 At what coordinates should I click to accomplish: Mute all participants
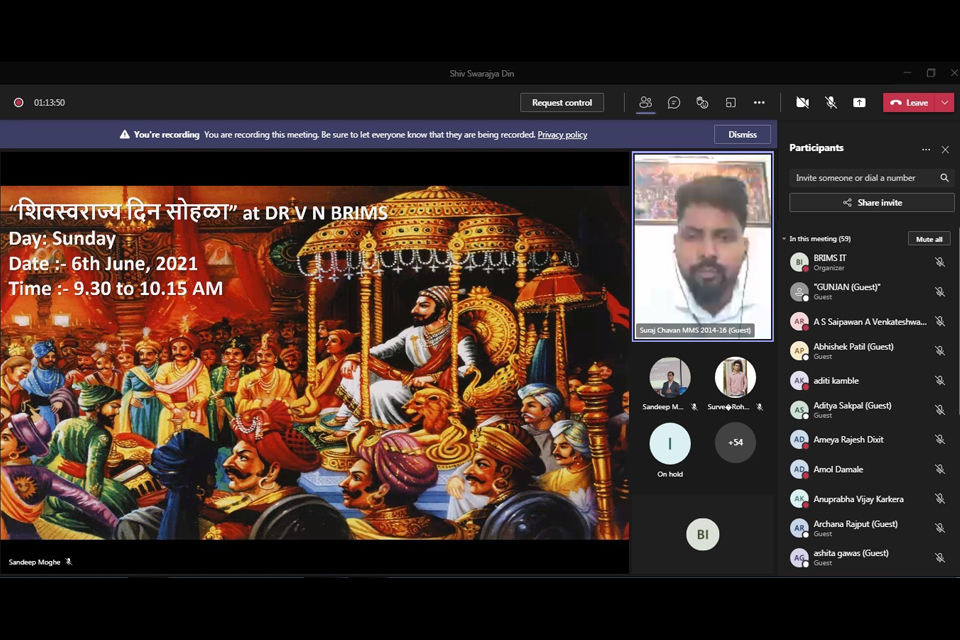[x=929, y=239]
